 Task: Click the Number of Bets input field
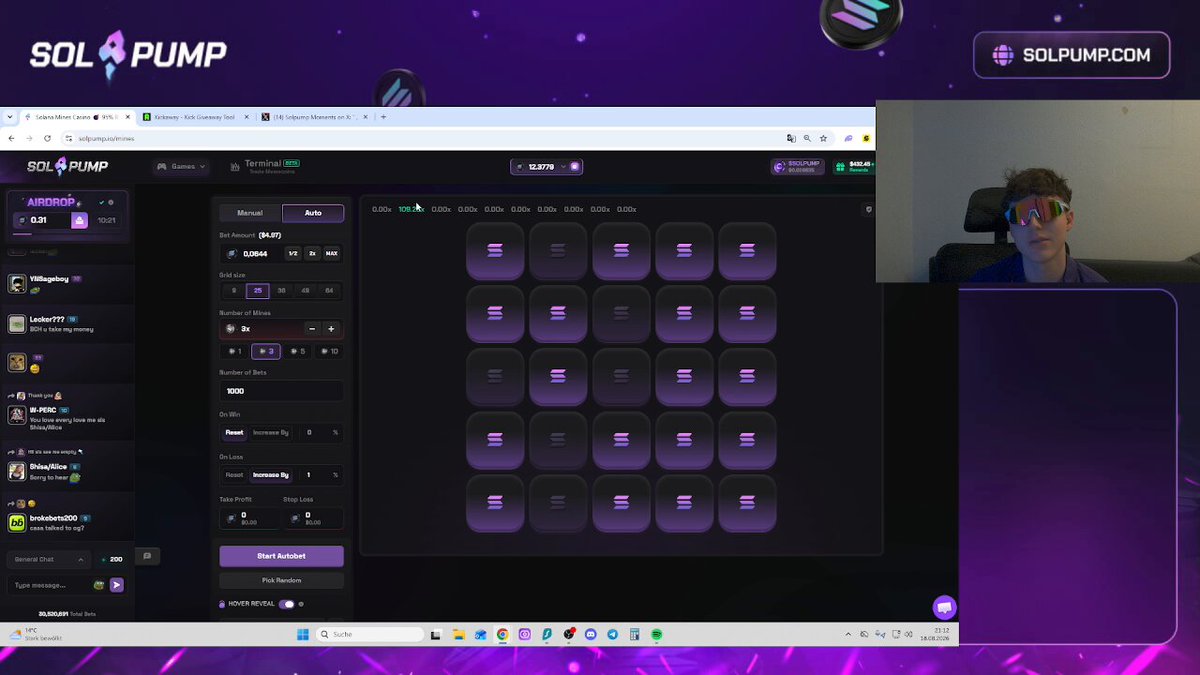[x=281, y=391]
